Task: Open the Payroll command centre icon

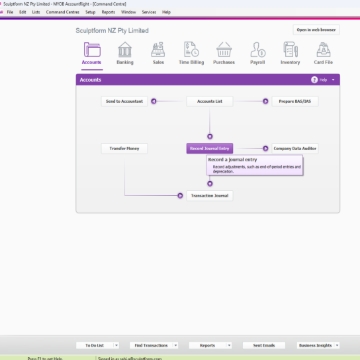Action: pyautogui.click(x=257, y=50)
